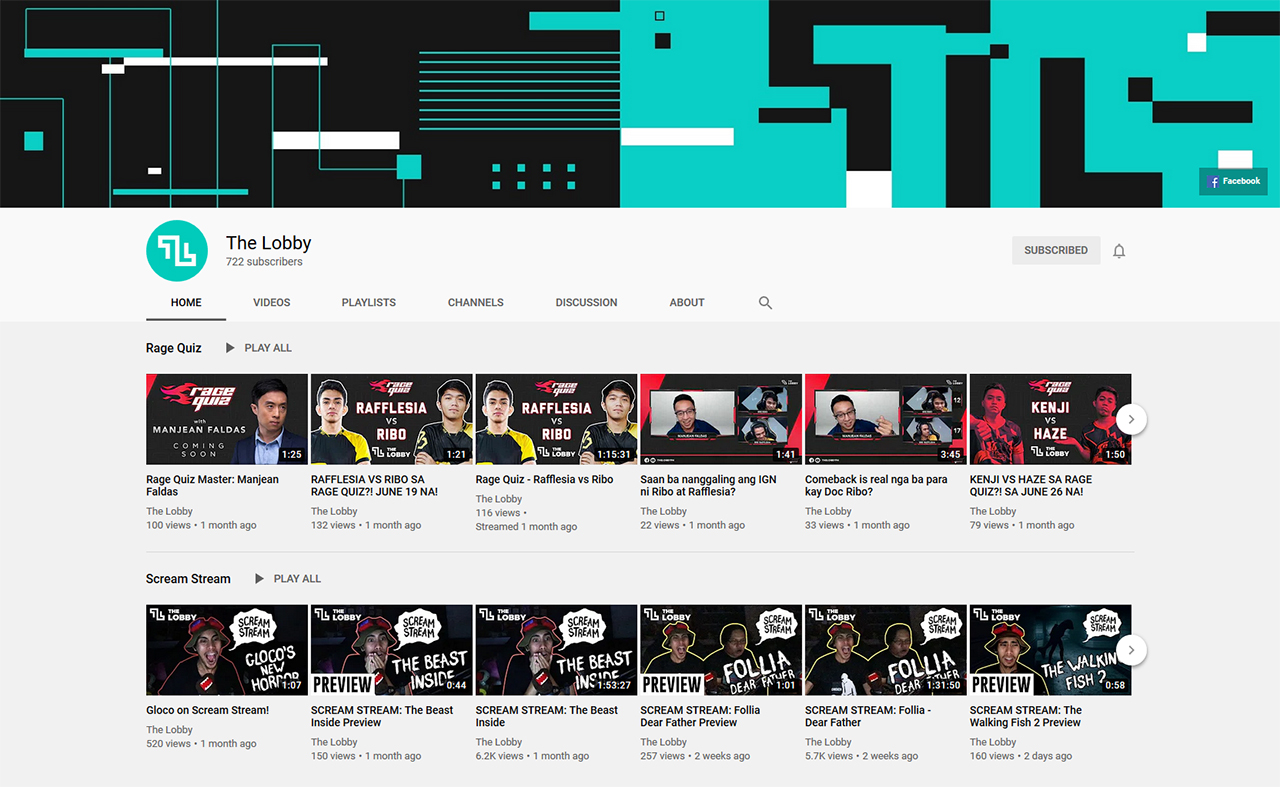This screenshot has height=787, width=1280.
Task: Open the 1:41 Manjean Faldas video thumbnail
Action: (721, 419)
